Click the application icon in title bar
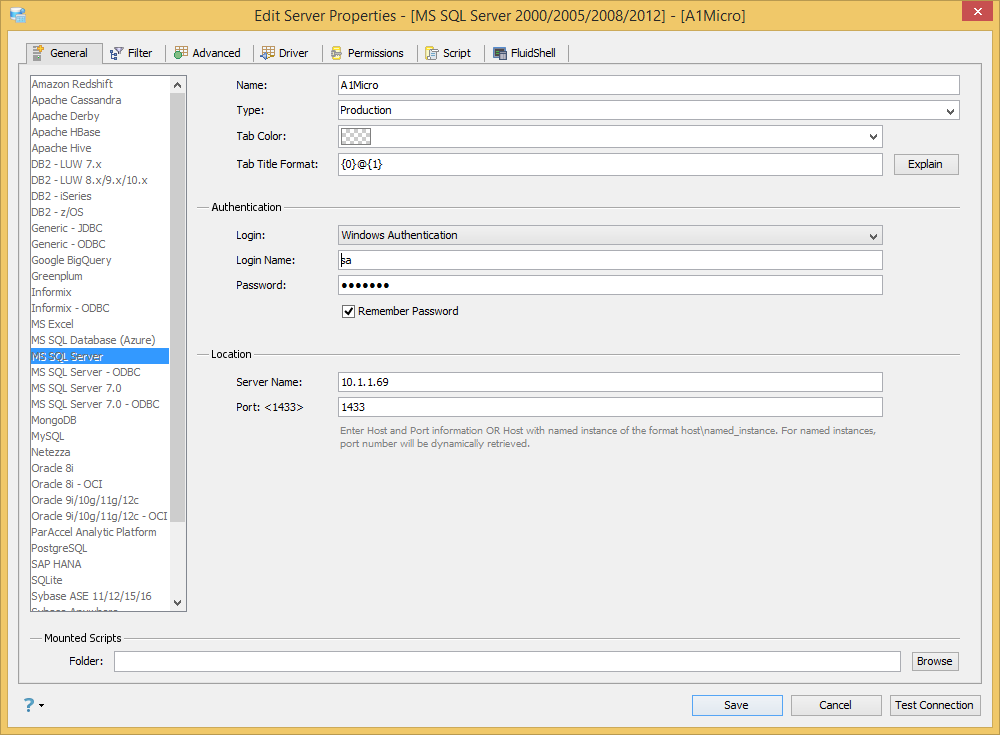The height and width of the screenshot is (735, 1000). 18,15
